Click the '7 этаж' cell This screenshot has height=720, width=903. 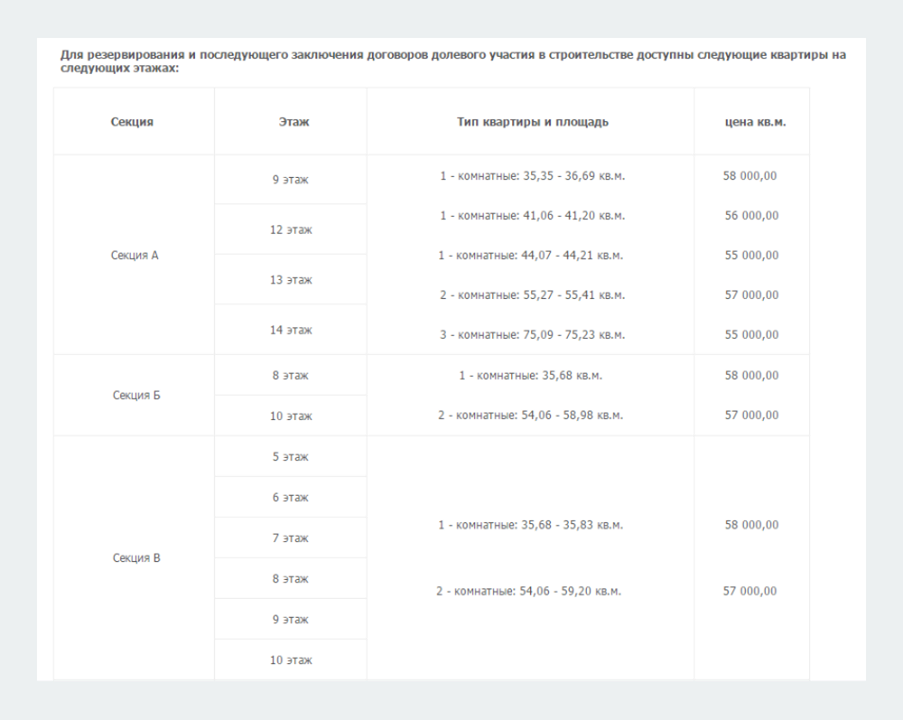[290, 538]
